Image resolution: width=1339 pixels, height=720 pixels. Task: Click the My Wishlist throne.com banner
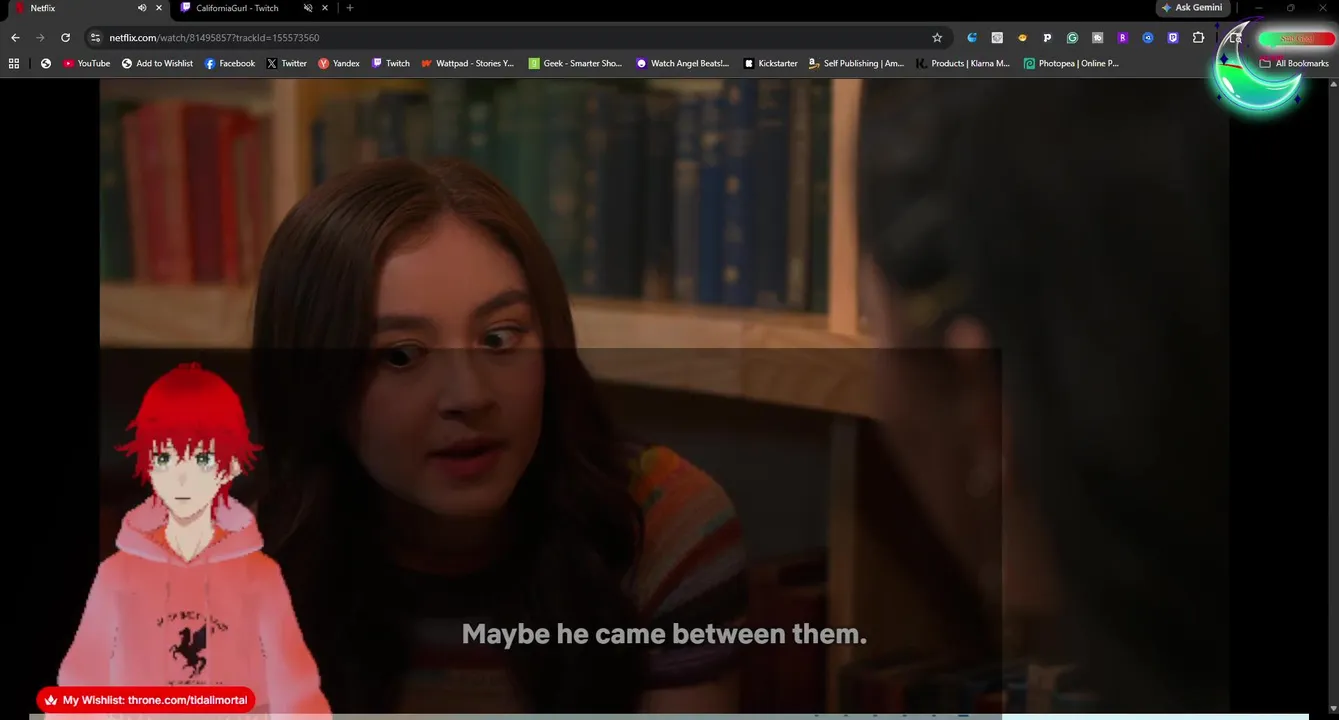(x=146, y=700)
